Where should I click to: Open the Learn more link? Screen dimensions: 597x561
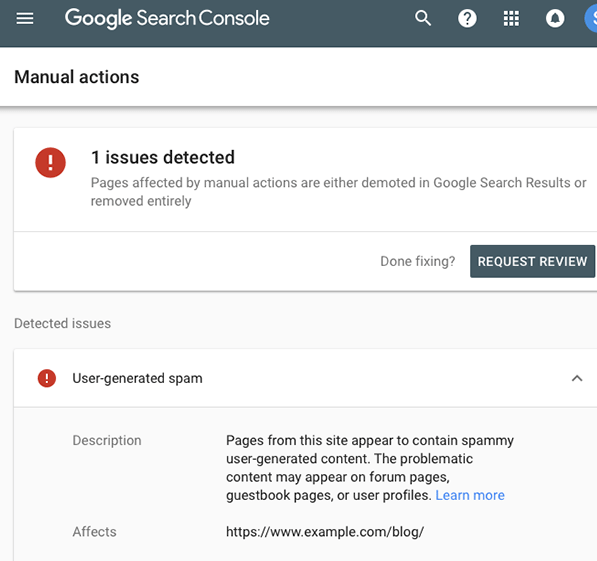point(470,495)
